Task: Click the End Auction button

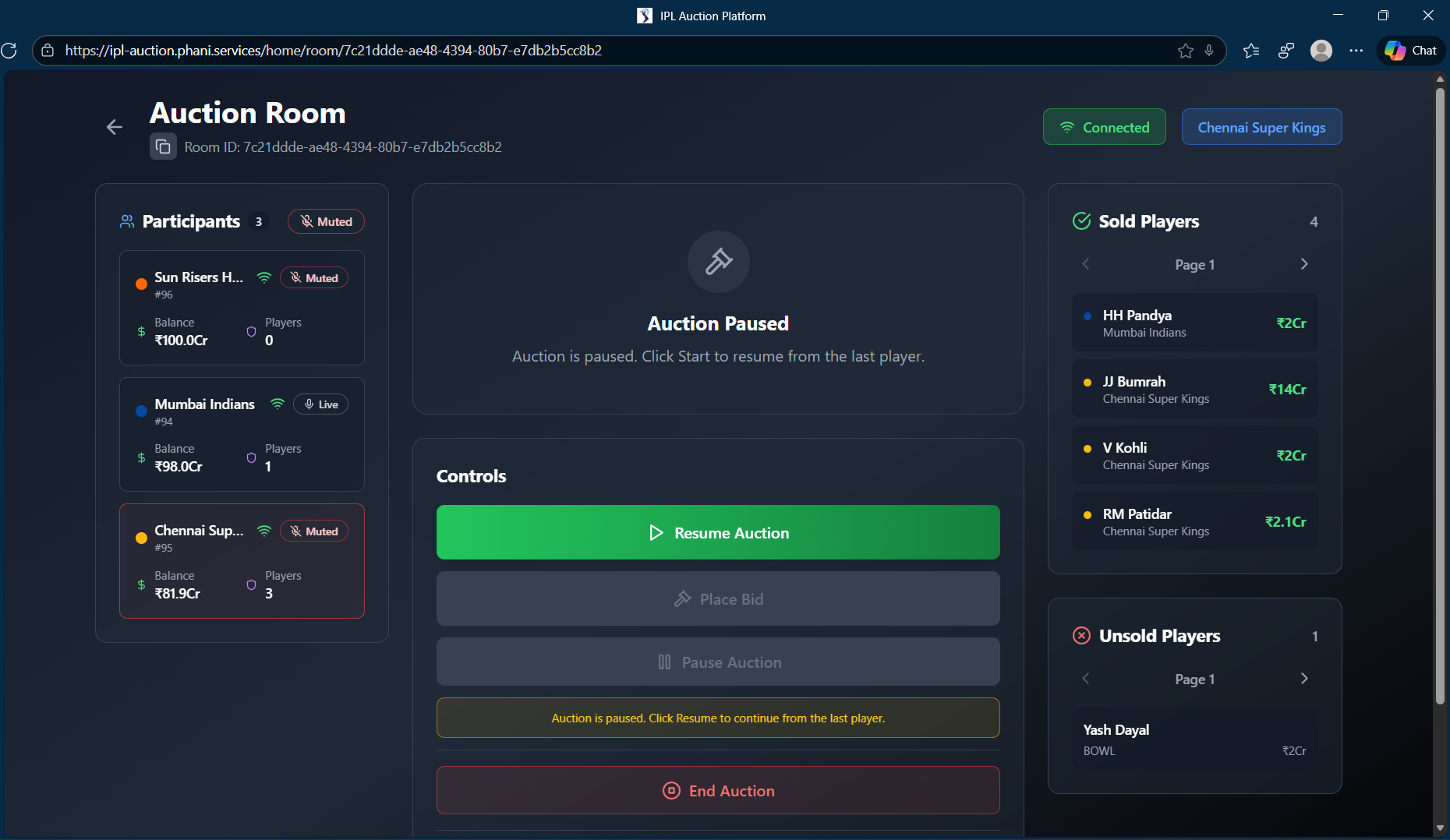Action: 718,790
